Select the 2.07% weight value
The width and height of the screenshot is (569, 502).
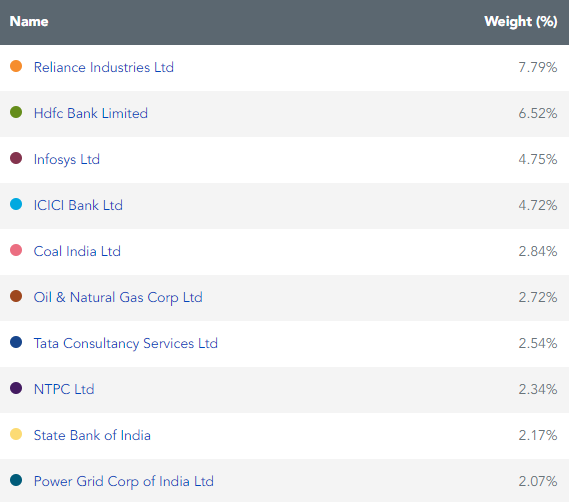[538, 481]
